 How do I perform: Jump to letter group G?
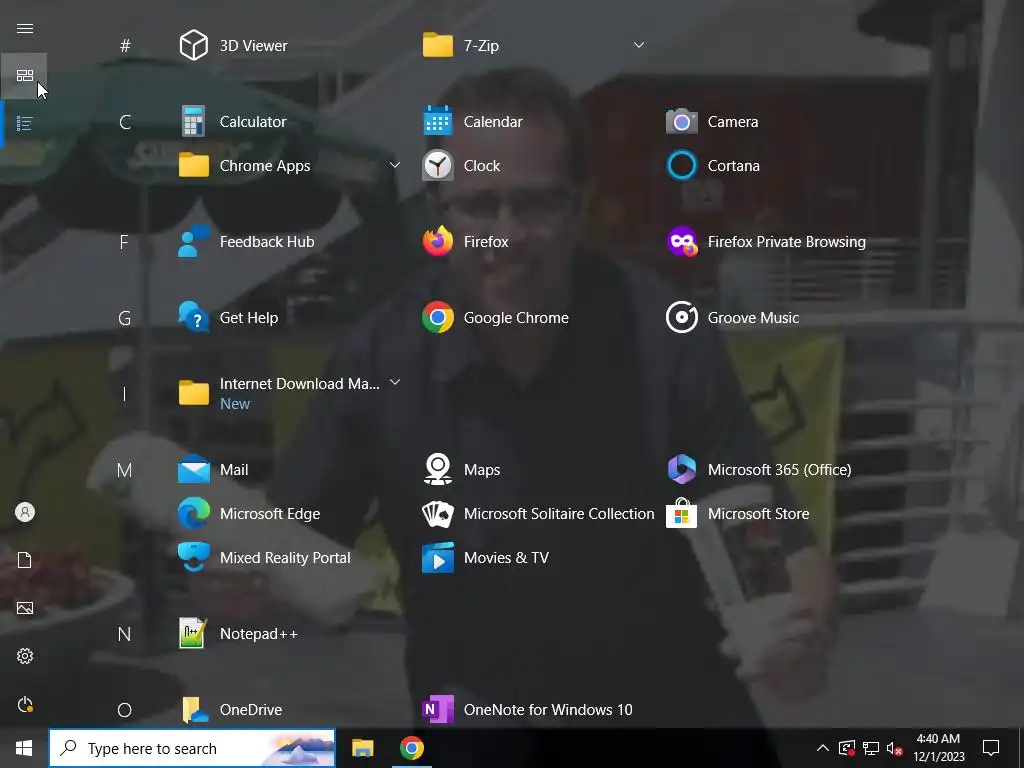point(125,318)
